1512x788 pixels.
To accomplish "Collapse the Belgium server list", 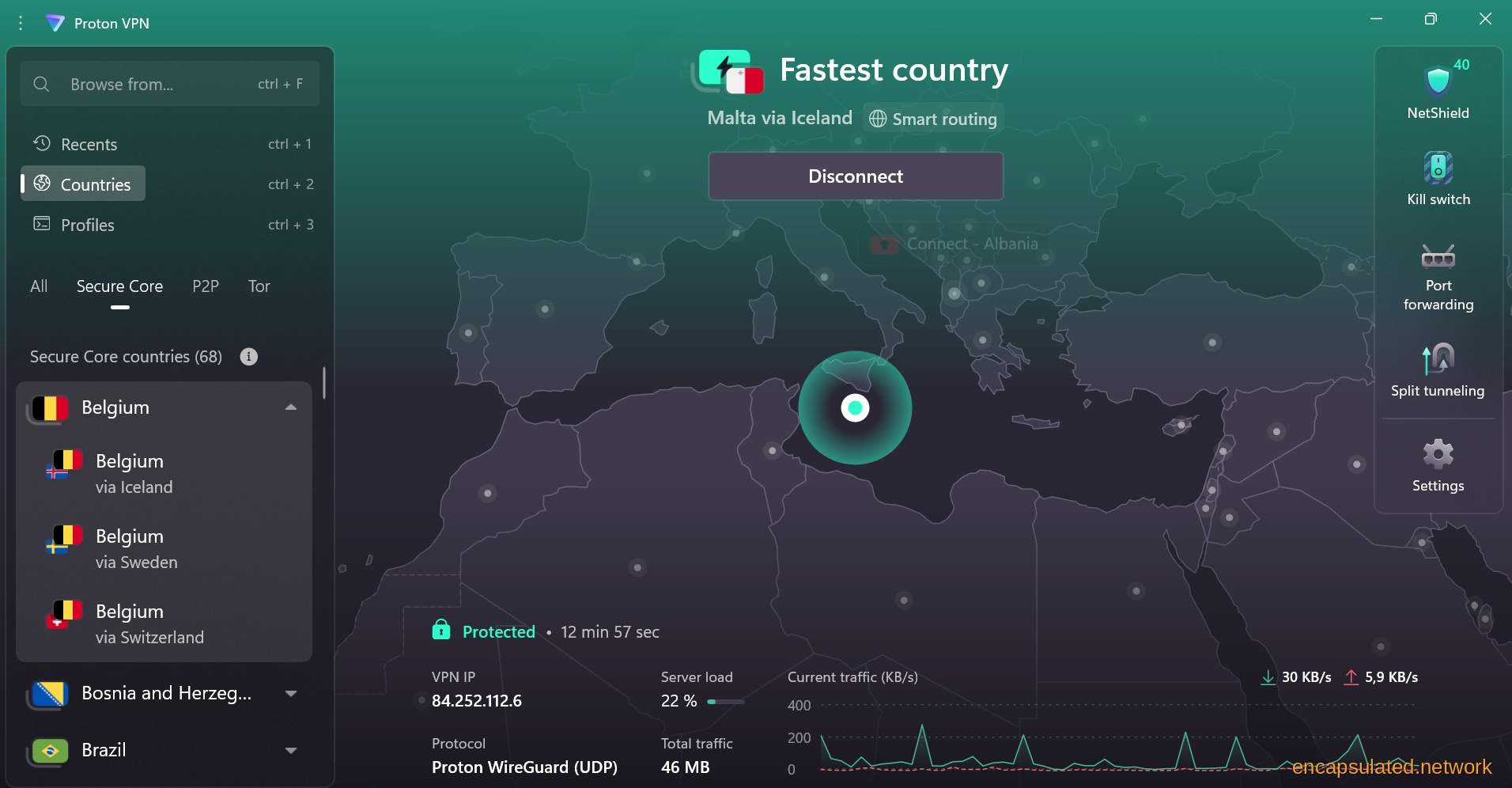I will (x=291, y=407).
